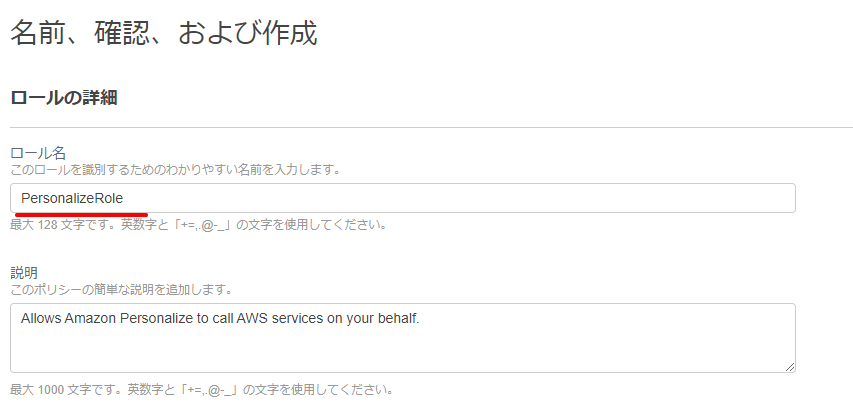This screenshot has width=853, height=420.
Task: Click the ロールの詳細 section heading
Action: tap(64, 98)
